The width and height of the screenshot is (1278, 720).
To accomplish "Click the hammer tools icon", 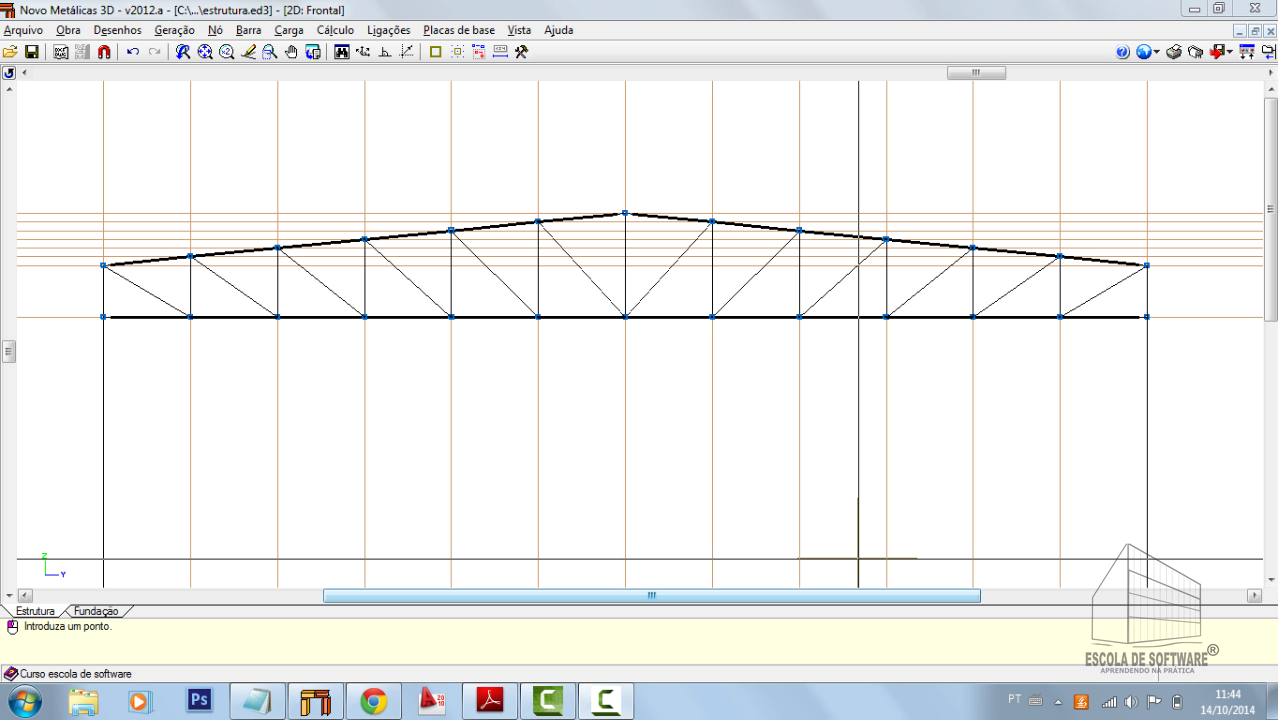I will pyautogui.click(x=521, y=52).
